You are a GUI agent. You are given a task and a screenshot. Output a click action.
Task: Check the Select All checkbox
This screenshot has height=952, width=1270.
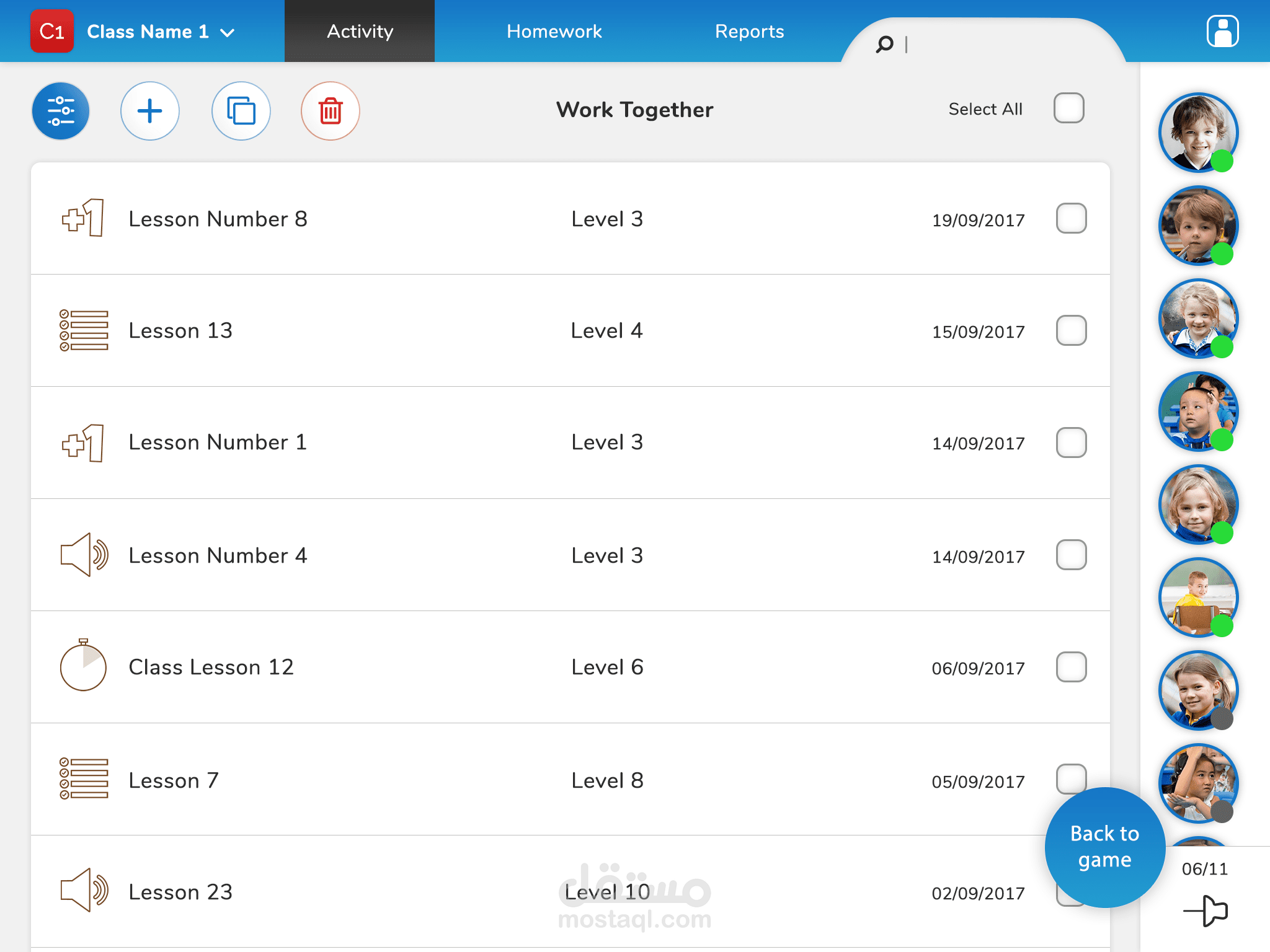point(1068,108)
